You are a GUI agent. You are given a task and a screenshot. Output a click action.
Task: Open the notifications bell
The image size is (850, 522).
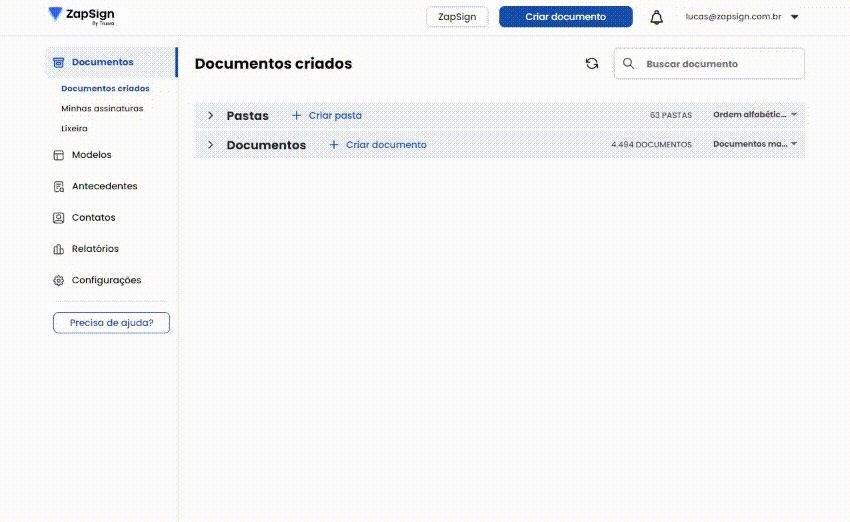point(656,17)
